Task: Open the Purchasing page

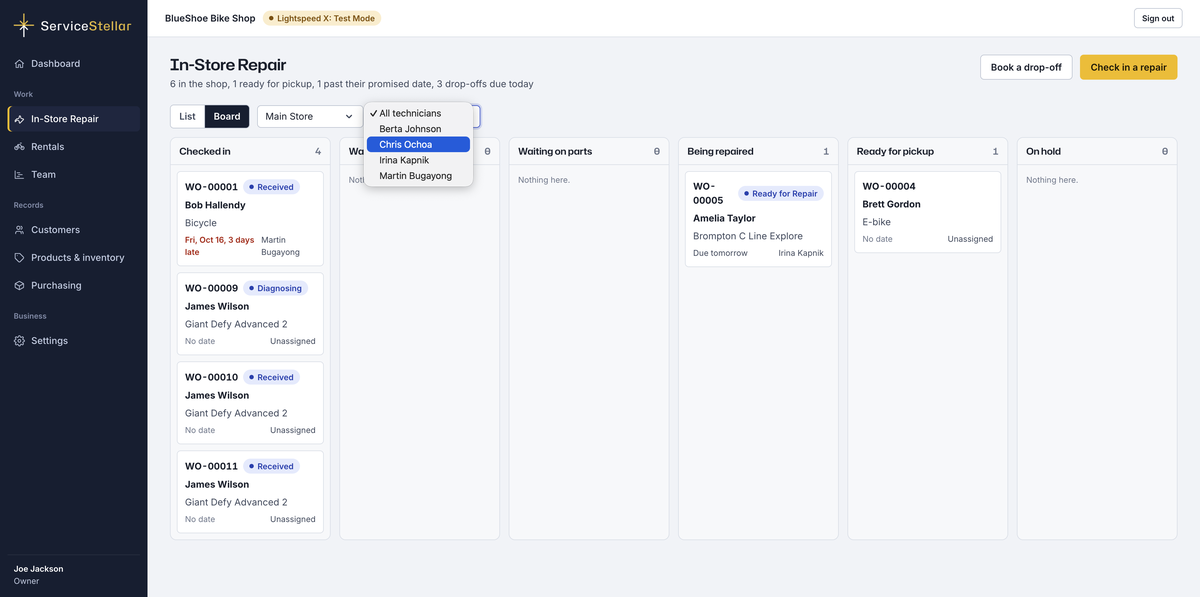Action: click(x=74, y=286)
